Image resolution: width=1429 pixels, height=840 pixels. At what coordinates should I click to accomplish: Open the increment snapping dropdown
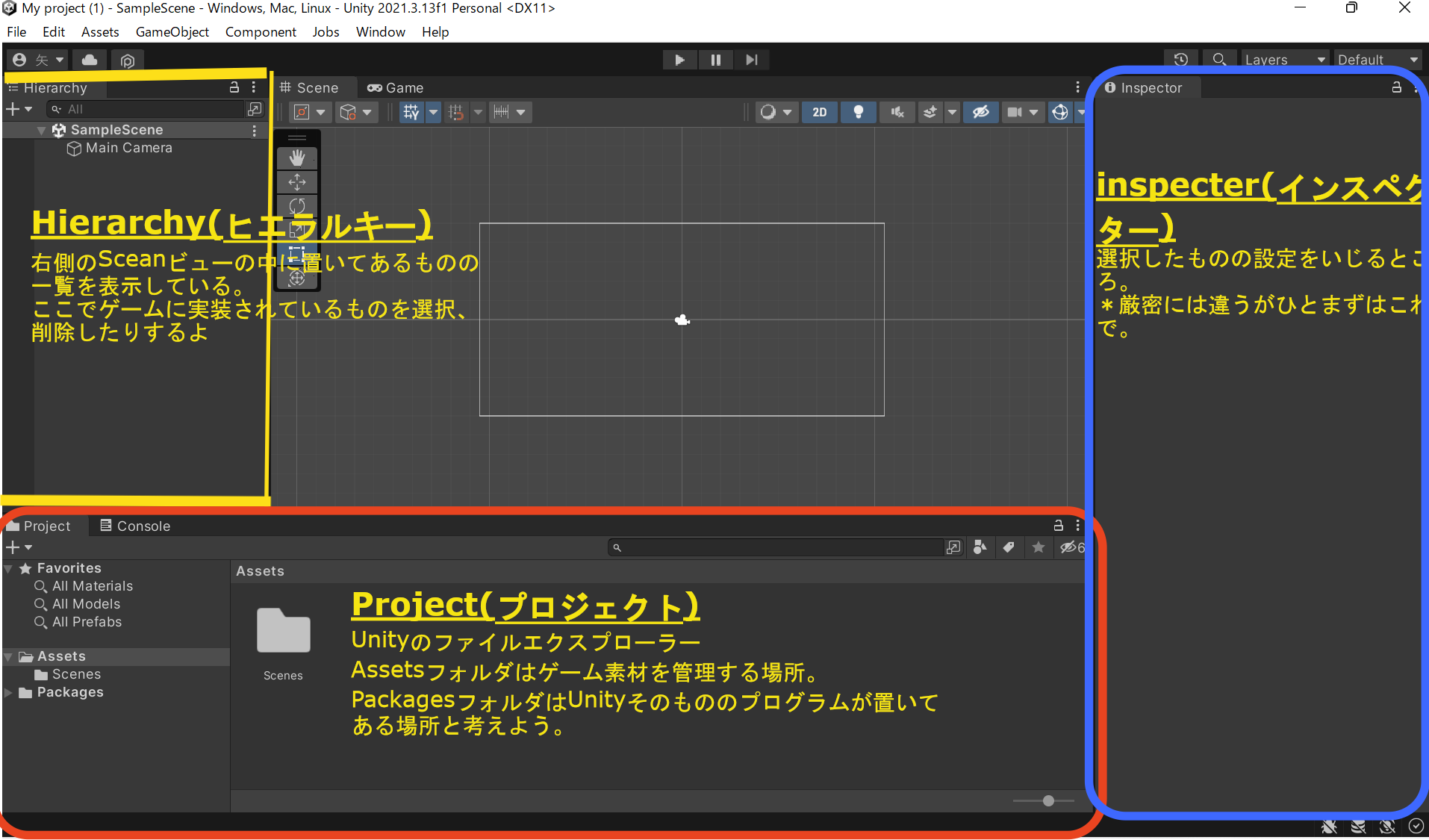pos(510,112)
